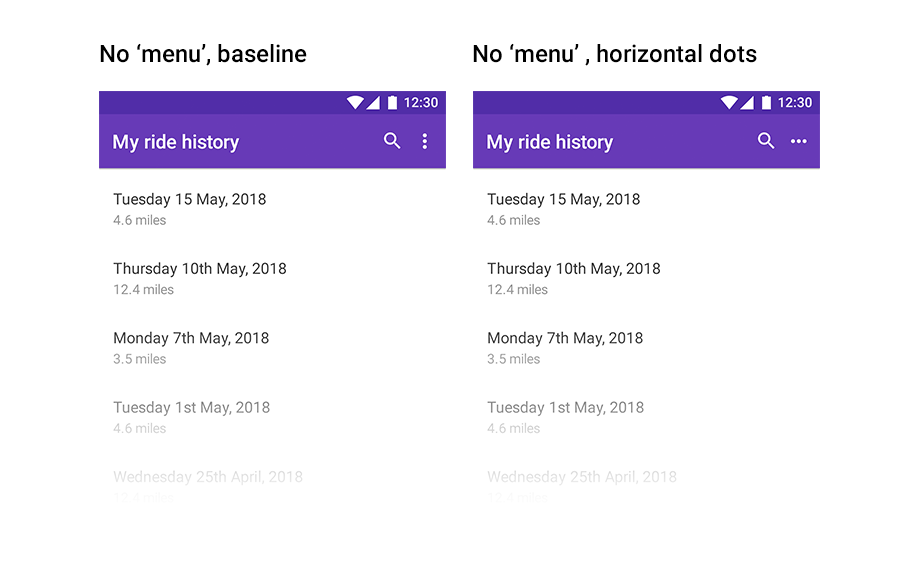Viewport: 918px width, 570px height.
Task: Tap search icon in baseline mockup
Action: click(x=392, y=140)
